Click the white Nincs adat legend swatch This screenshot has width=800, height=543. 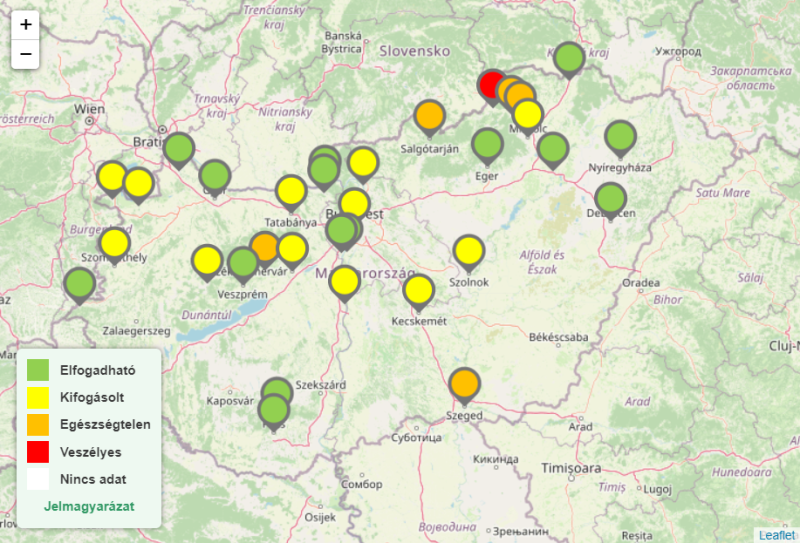click(38, 479)
